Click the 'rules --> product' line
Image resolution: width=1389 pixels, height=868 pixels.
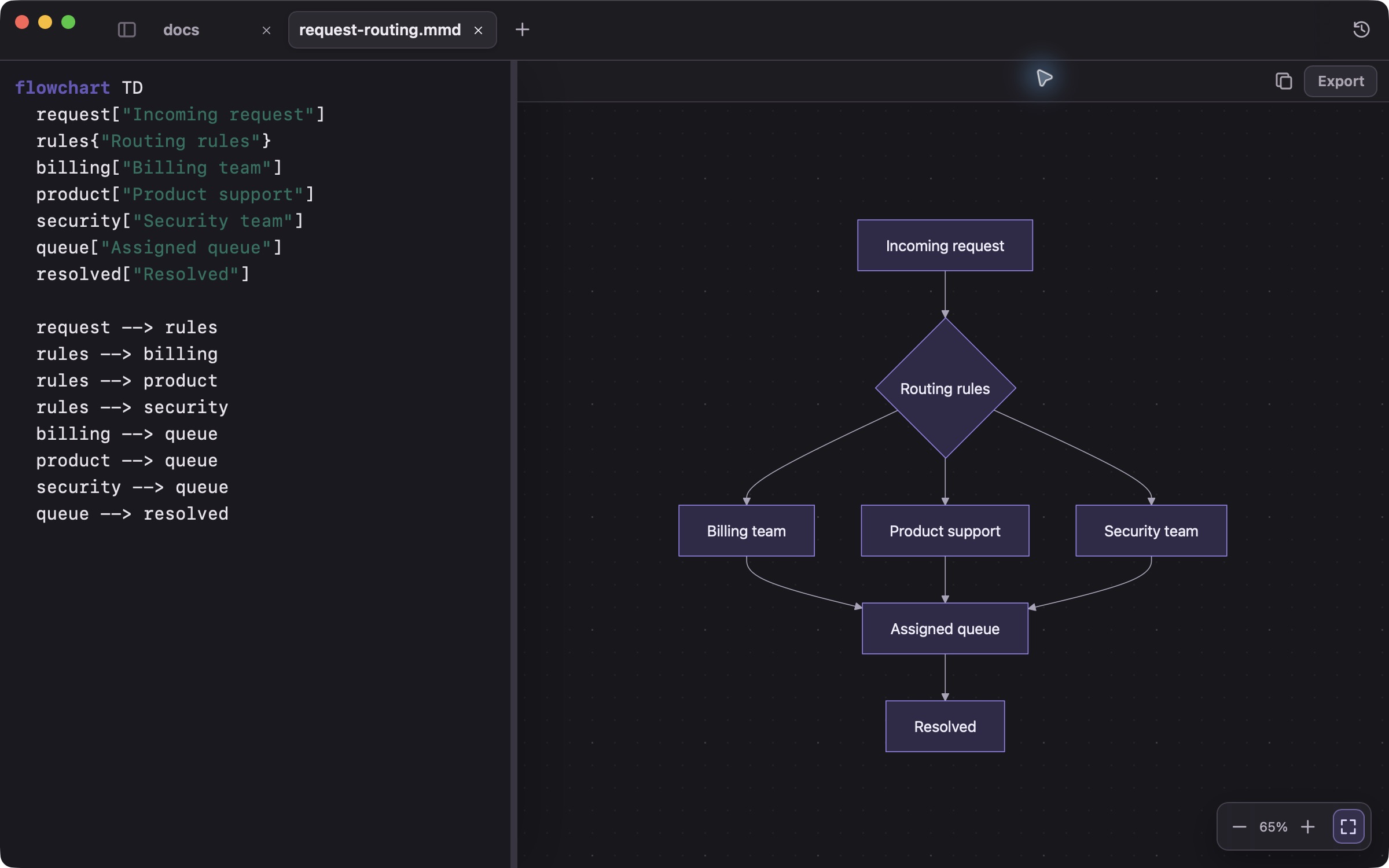click(127, 380)
